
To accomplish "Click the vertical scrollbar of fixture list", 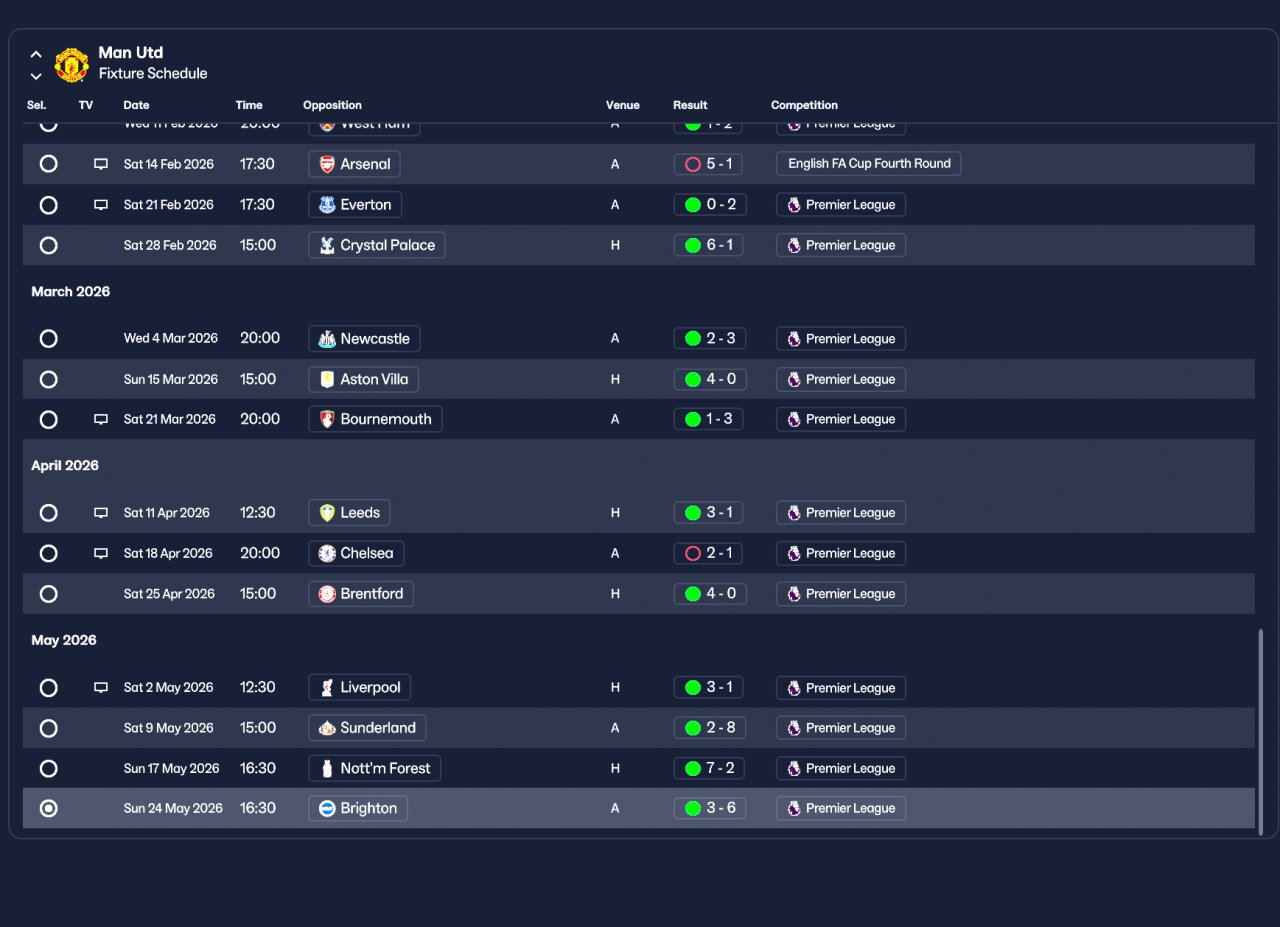I will pos(1260,731).
